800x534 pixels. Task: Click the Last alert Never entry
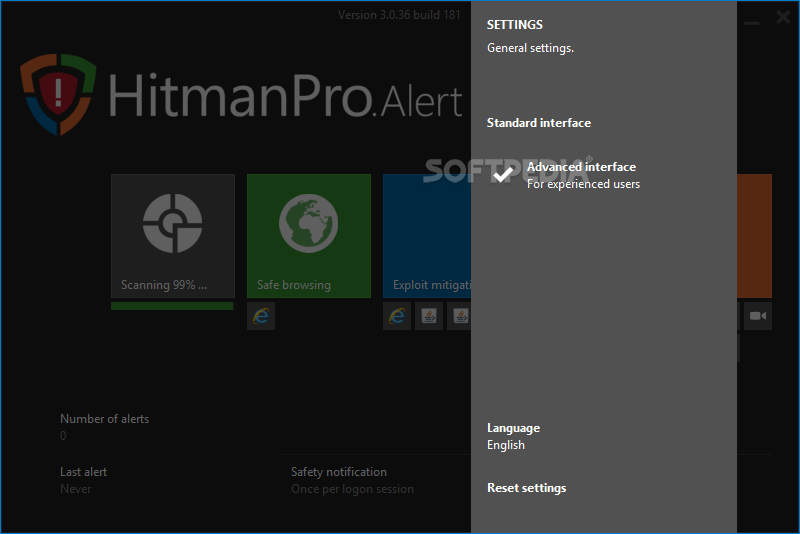click(84, 480)
